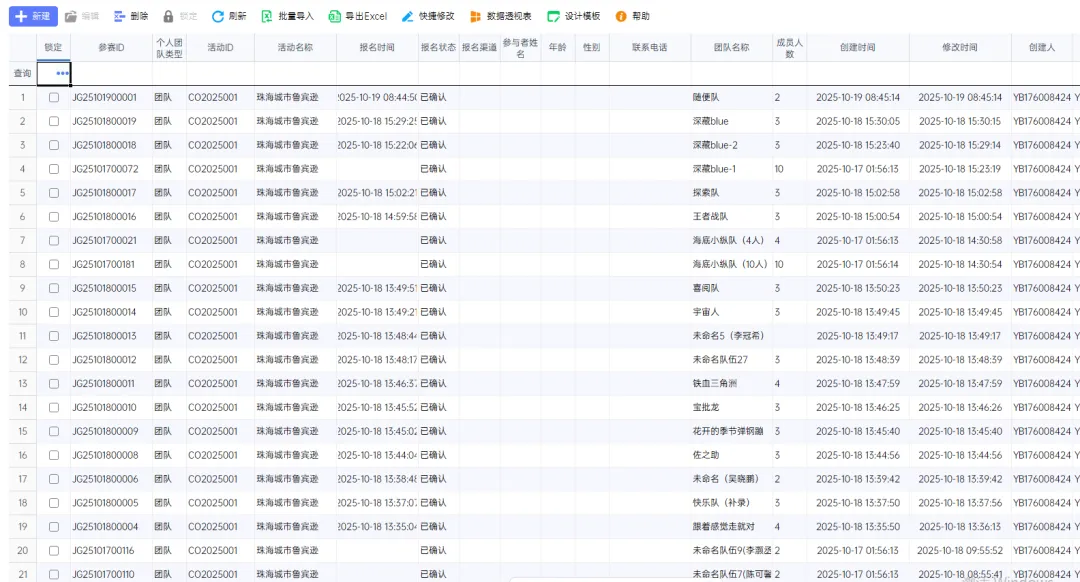Select row number 15 header
Screen dimensions: 1080x582
[22, 431]
